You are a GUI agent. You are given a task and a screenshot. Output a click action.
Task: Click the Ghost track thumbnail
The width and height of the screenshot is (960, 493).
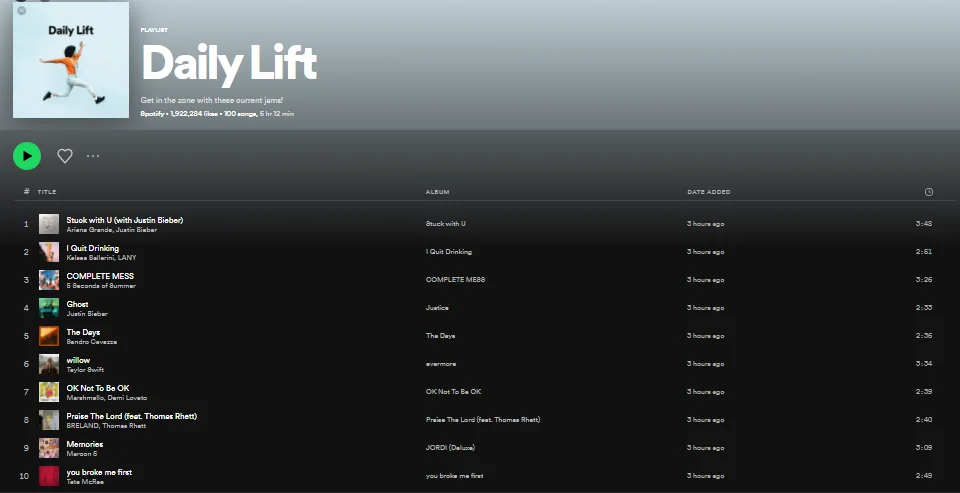(49, 308)
